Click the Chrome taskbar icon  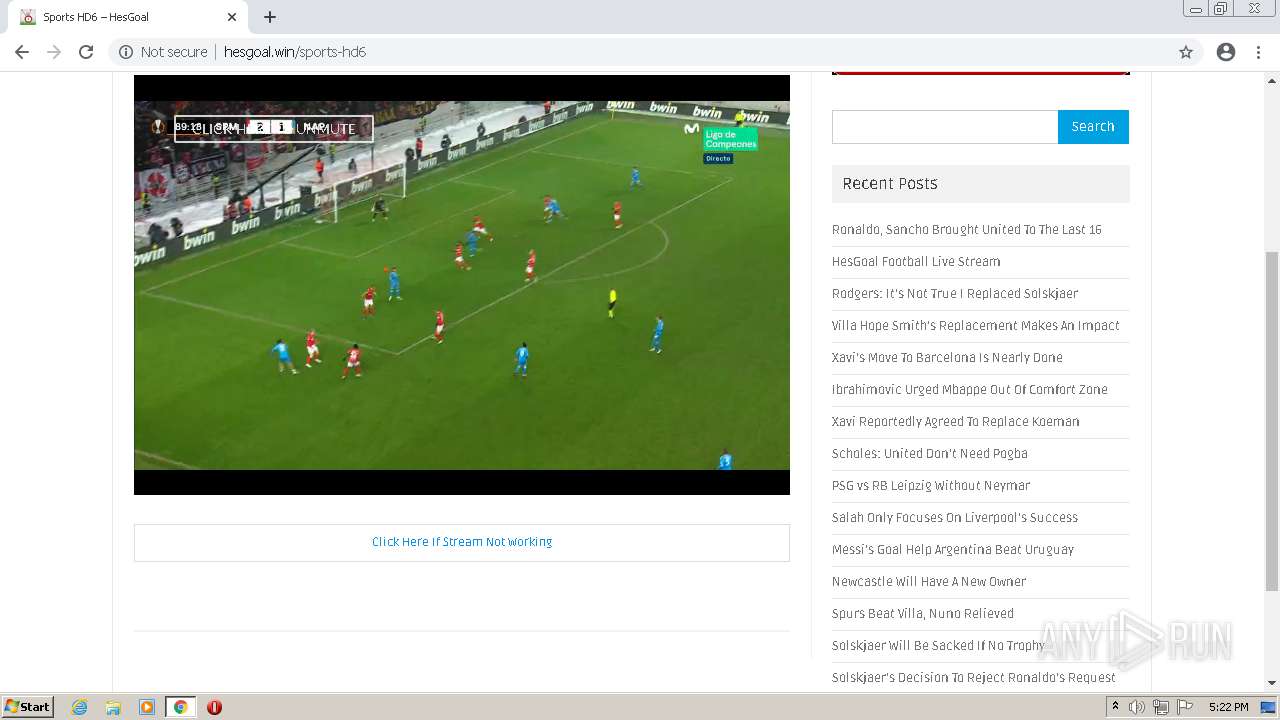tap(180, 707)
